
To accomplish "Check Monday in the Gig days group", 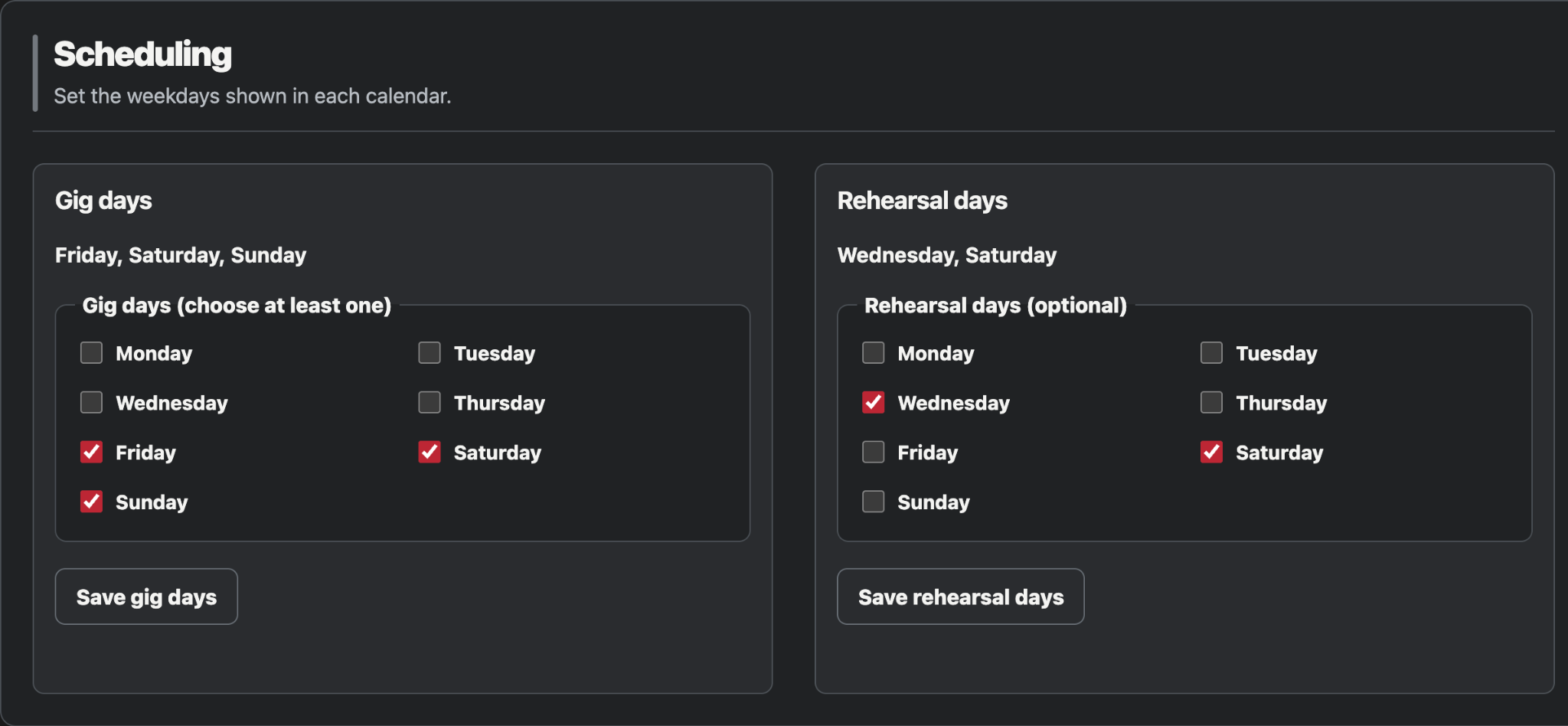I will click(91, 353).
